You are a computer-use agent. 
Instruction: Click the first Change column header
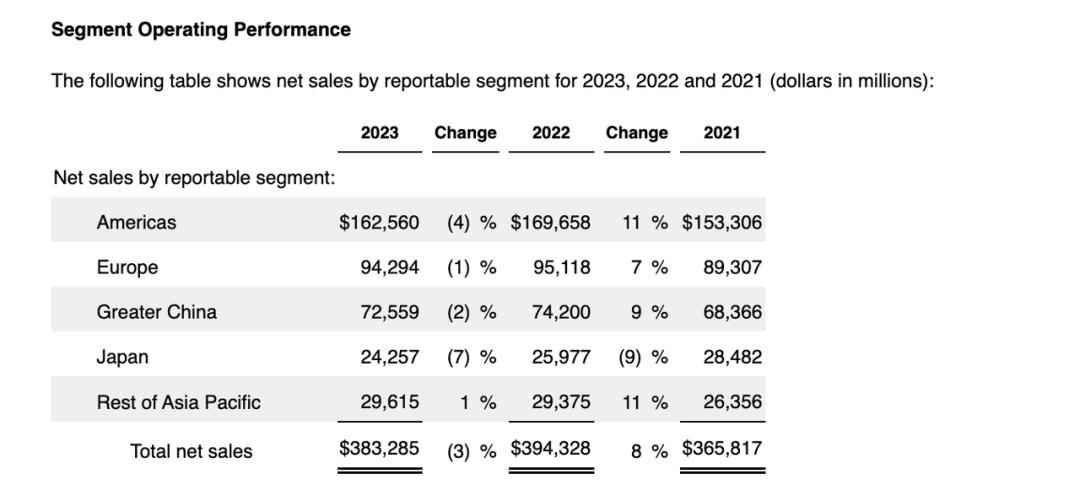tap(466, 133)
